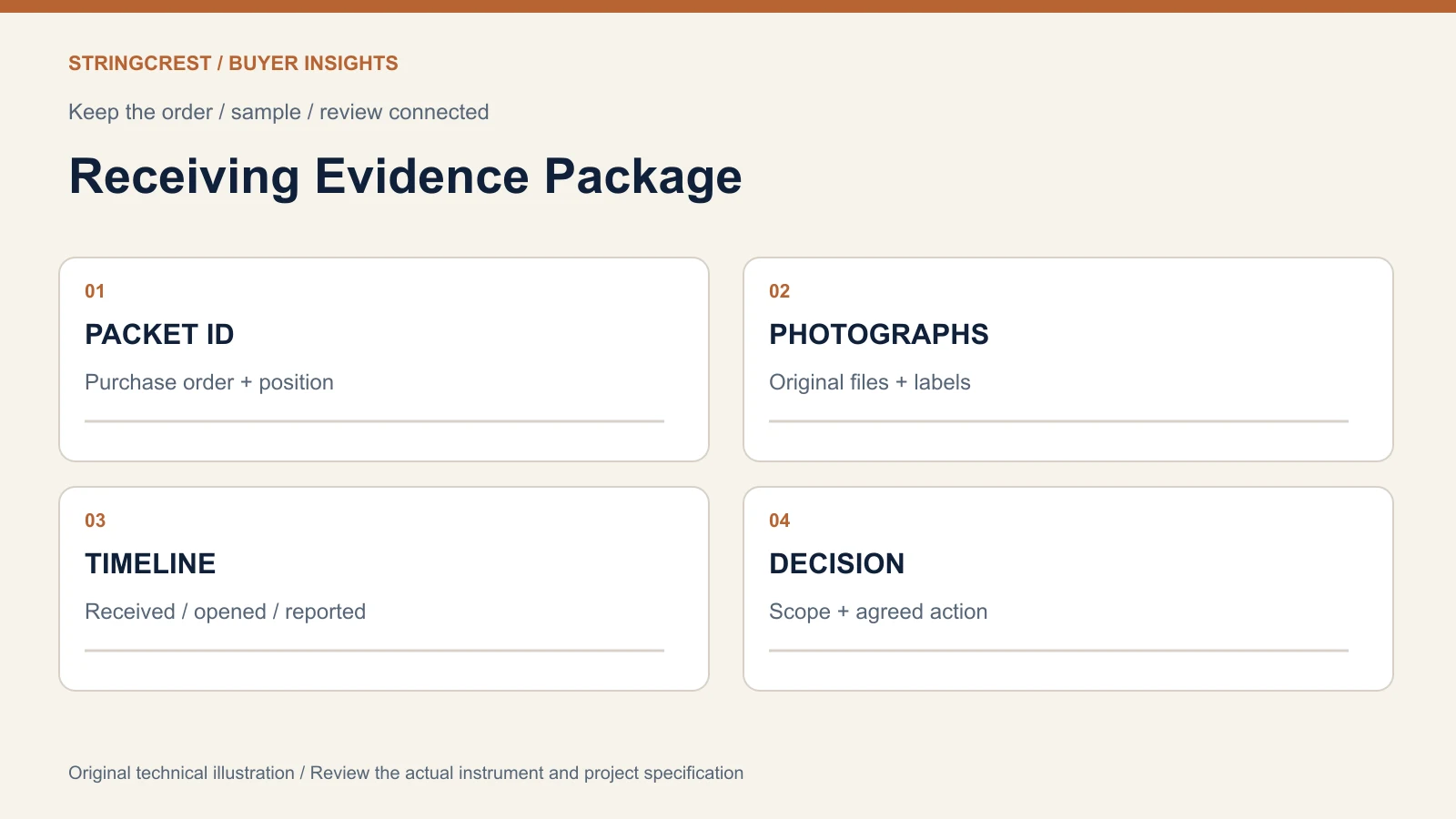This screenshot has height=819, width=1456.
Task: Click the footer note about original technical illustration
Action: pos(406,773)
